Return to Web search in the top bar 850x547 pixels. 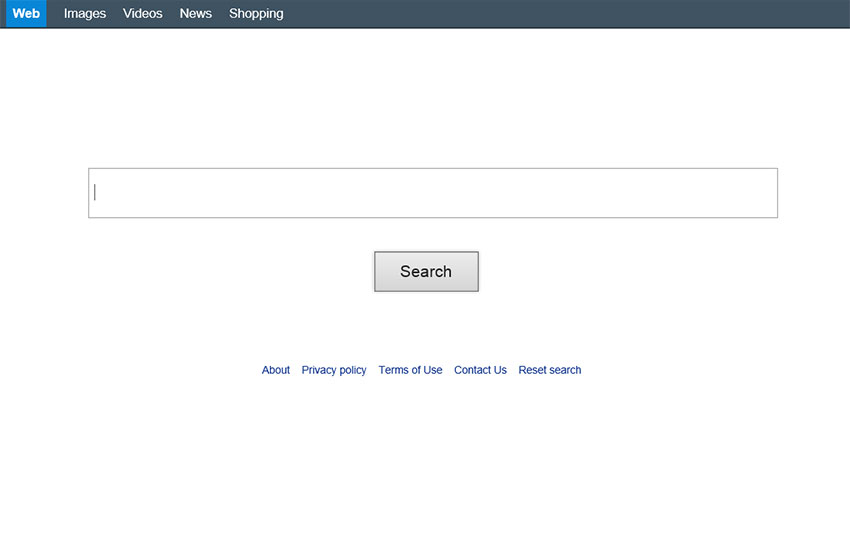[x=26, y=14]
